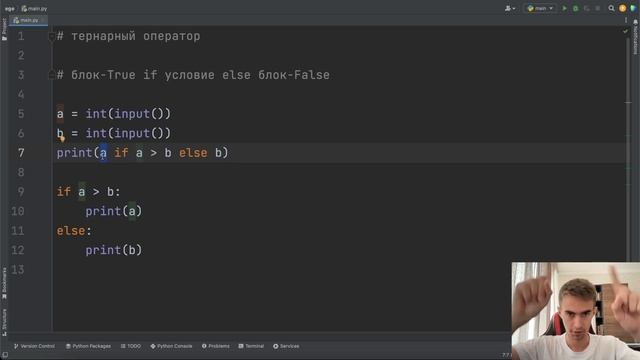Open the Project tool window side tab
The width and height of the screenshot is (640, 360).
(4, 29)
